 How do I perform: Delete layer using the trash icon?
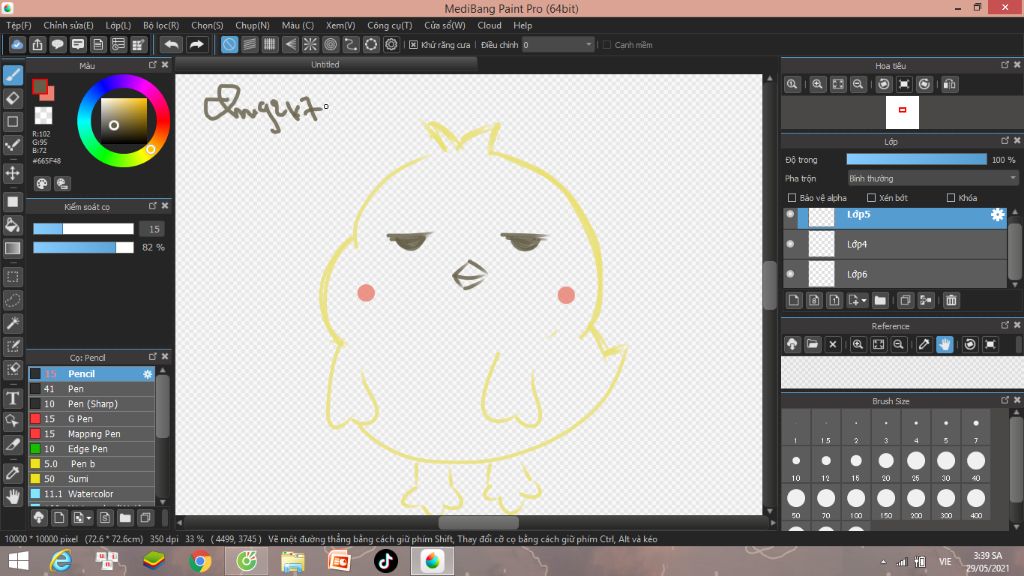point(951,300)
